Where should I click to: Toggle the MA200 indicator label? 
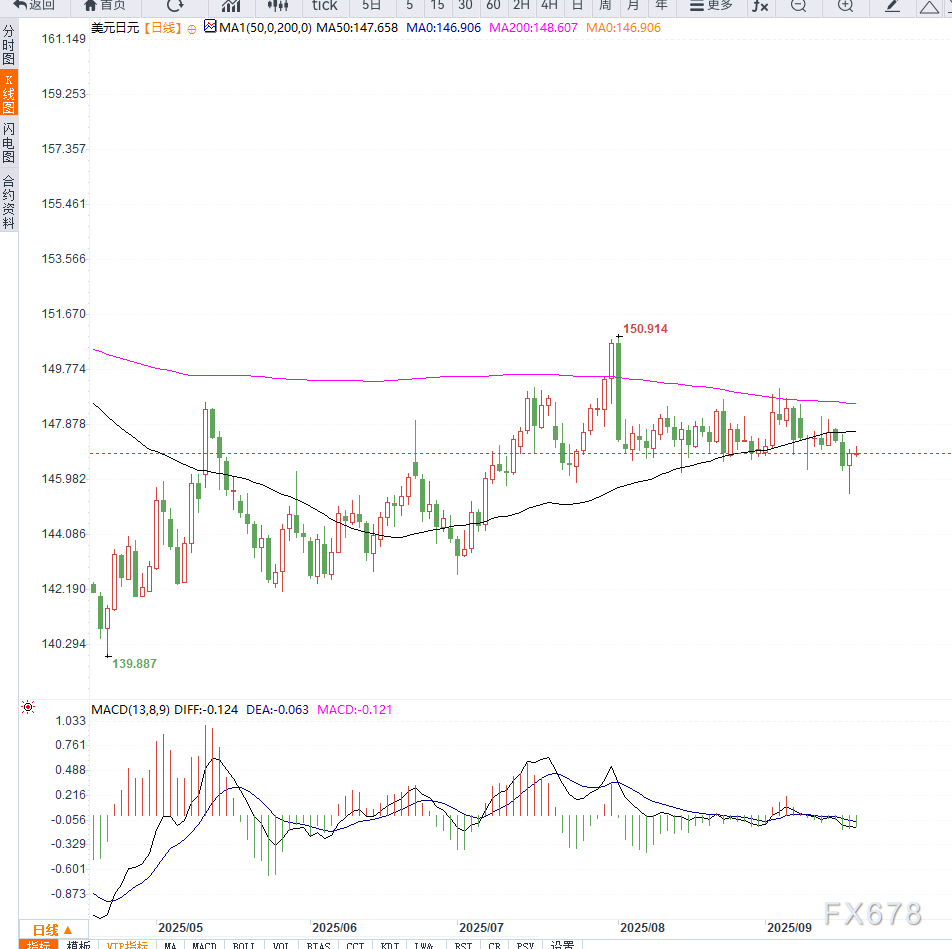(533, 28)
